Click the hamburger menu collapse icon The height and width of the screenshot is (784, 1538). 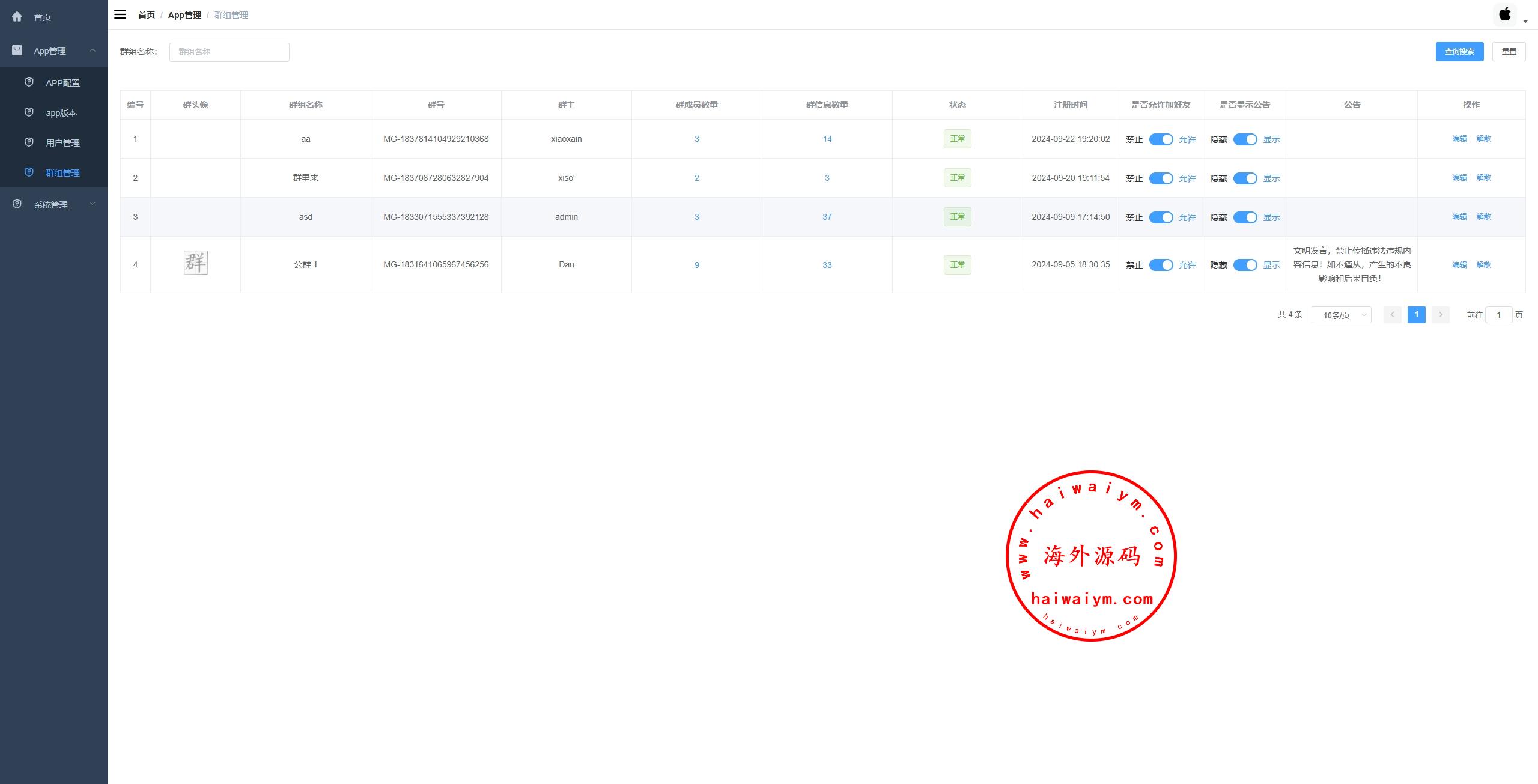click(x=120, y=14)
